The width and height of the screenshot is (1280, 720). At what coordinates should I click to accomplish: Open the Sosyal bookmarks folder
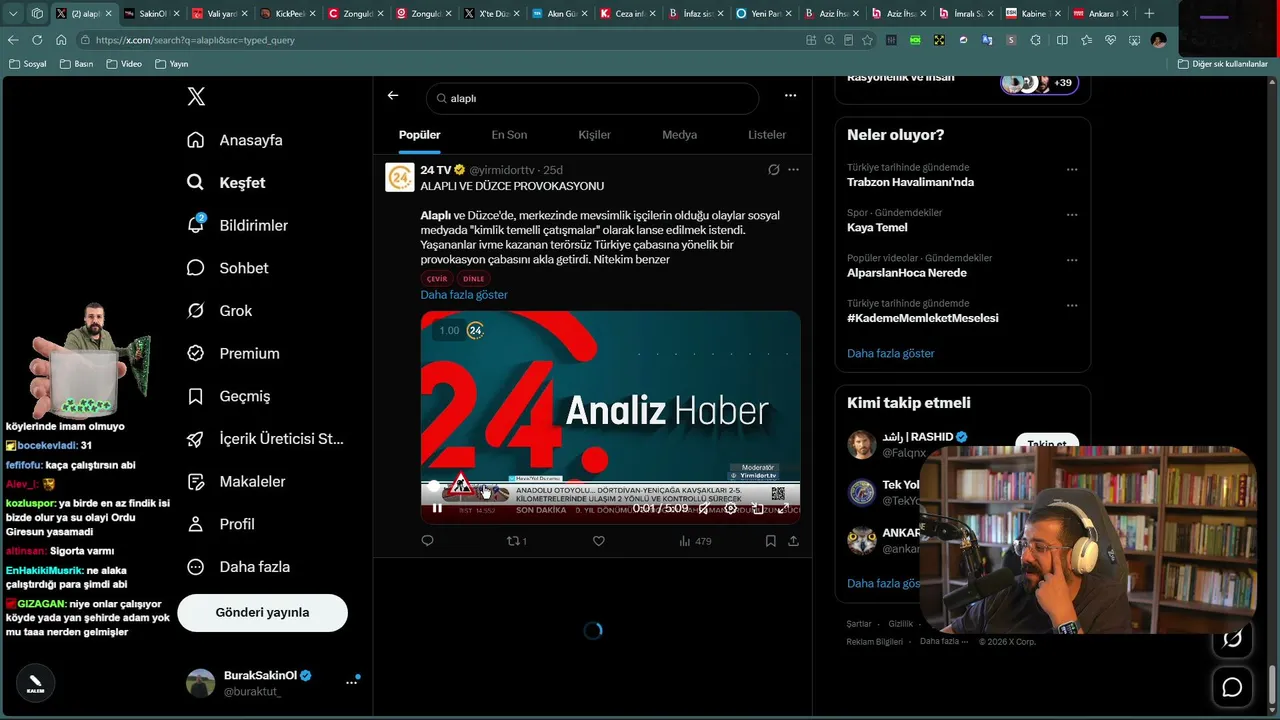click(29, 64)
